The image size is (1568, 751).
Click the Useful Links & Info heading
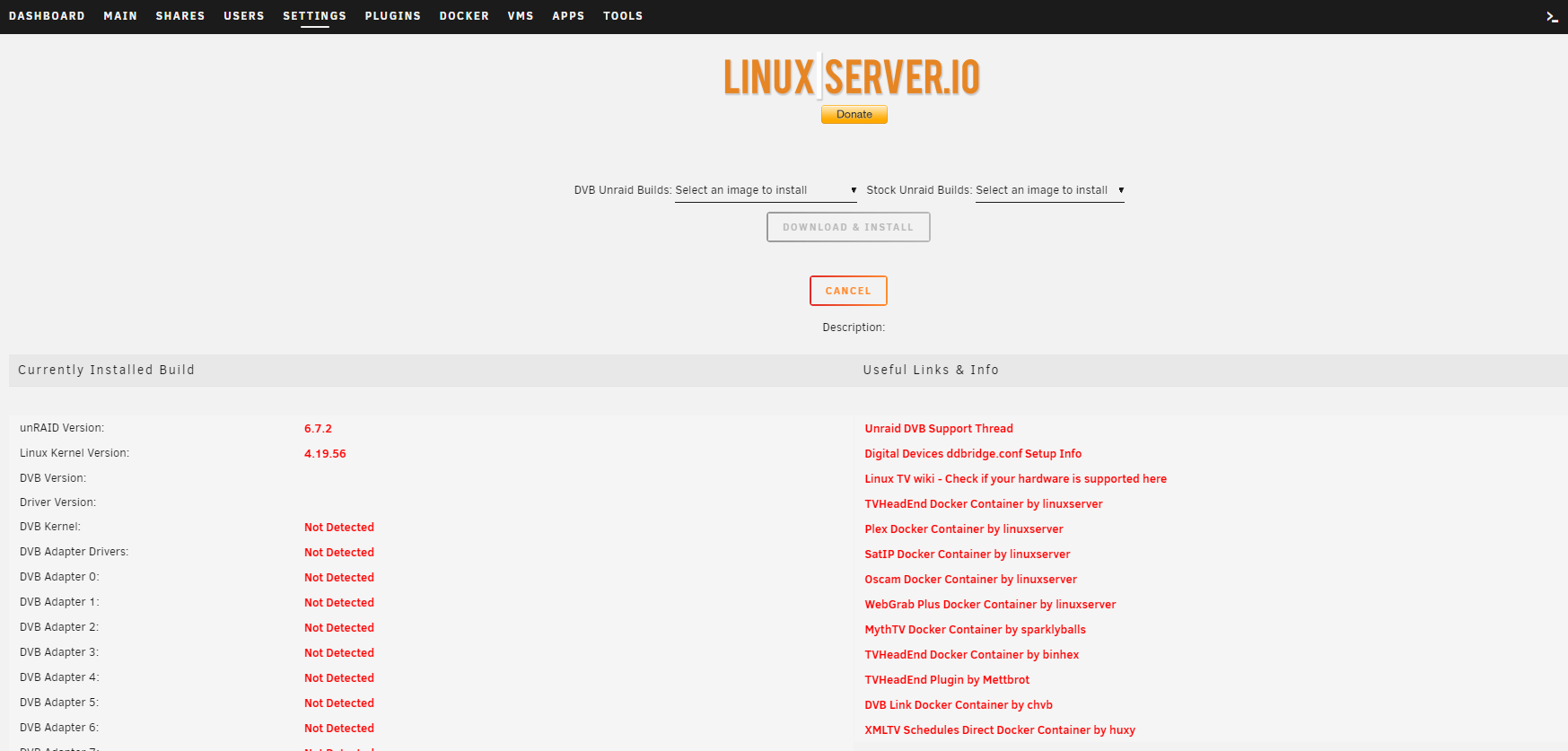(x=931, y=370)
